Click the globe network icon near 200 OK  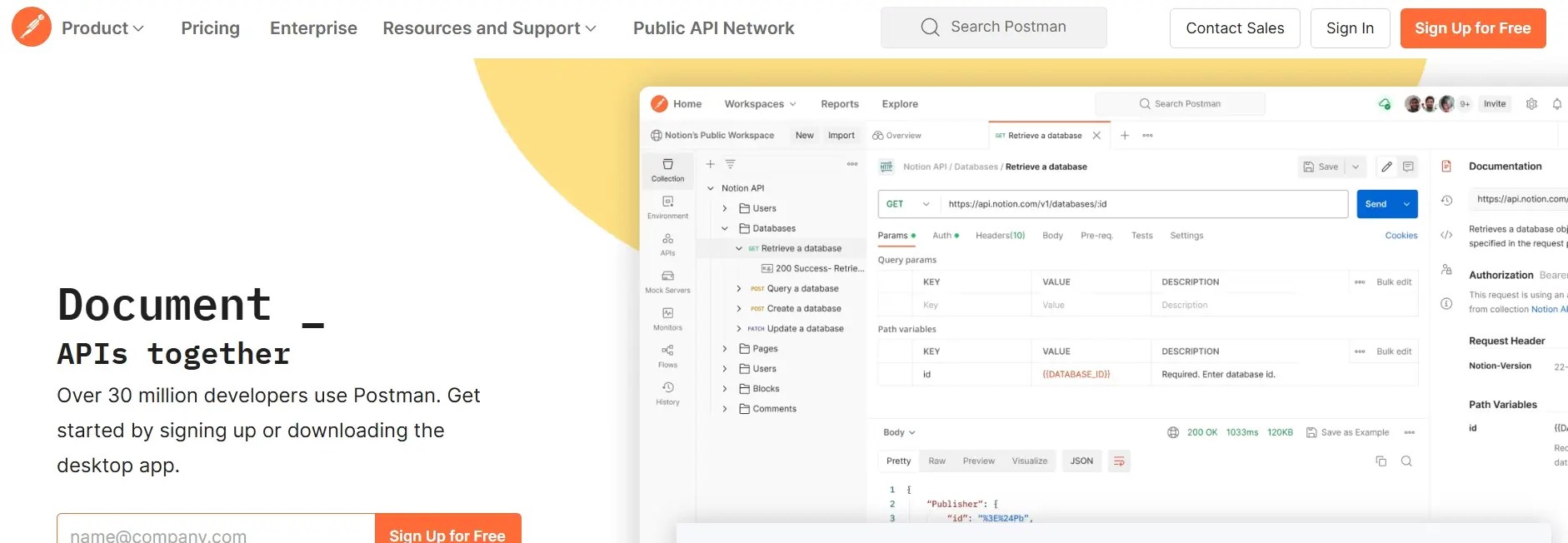[1173, 432]
